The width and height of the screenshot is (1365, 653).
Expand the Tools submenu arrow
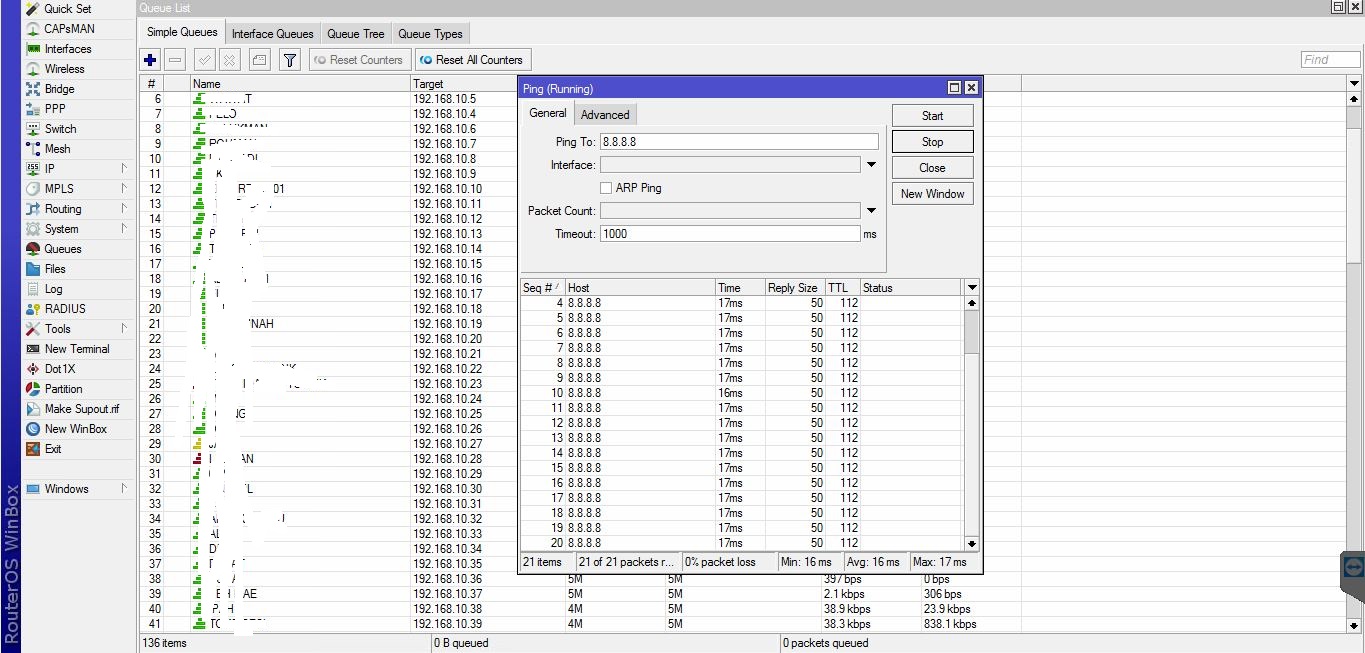(x=125, y=329)
